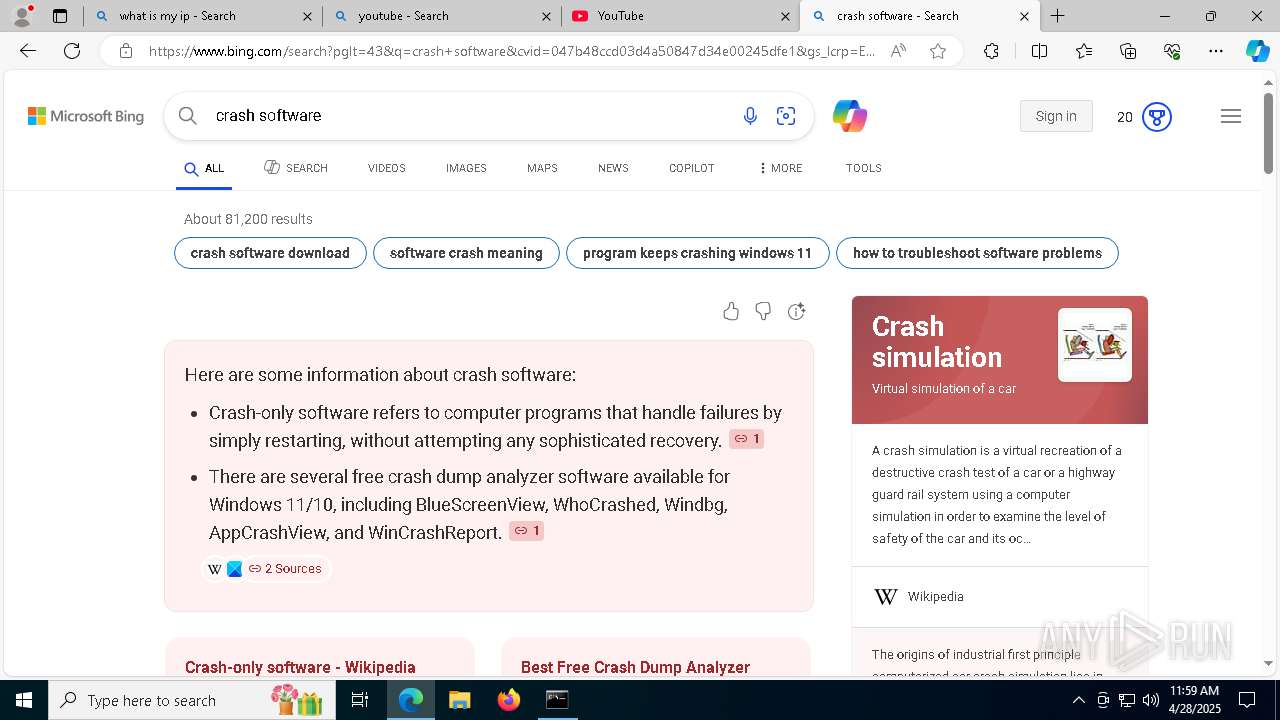This screenshot has height=720, width=1280.
Task: Add this page to favorites star
Action: (x=938, y=51)
